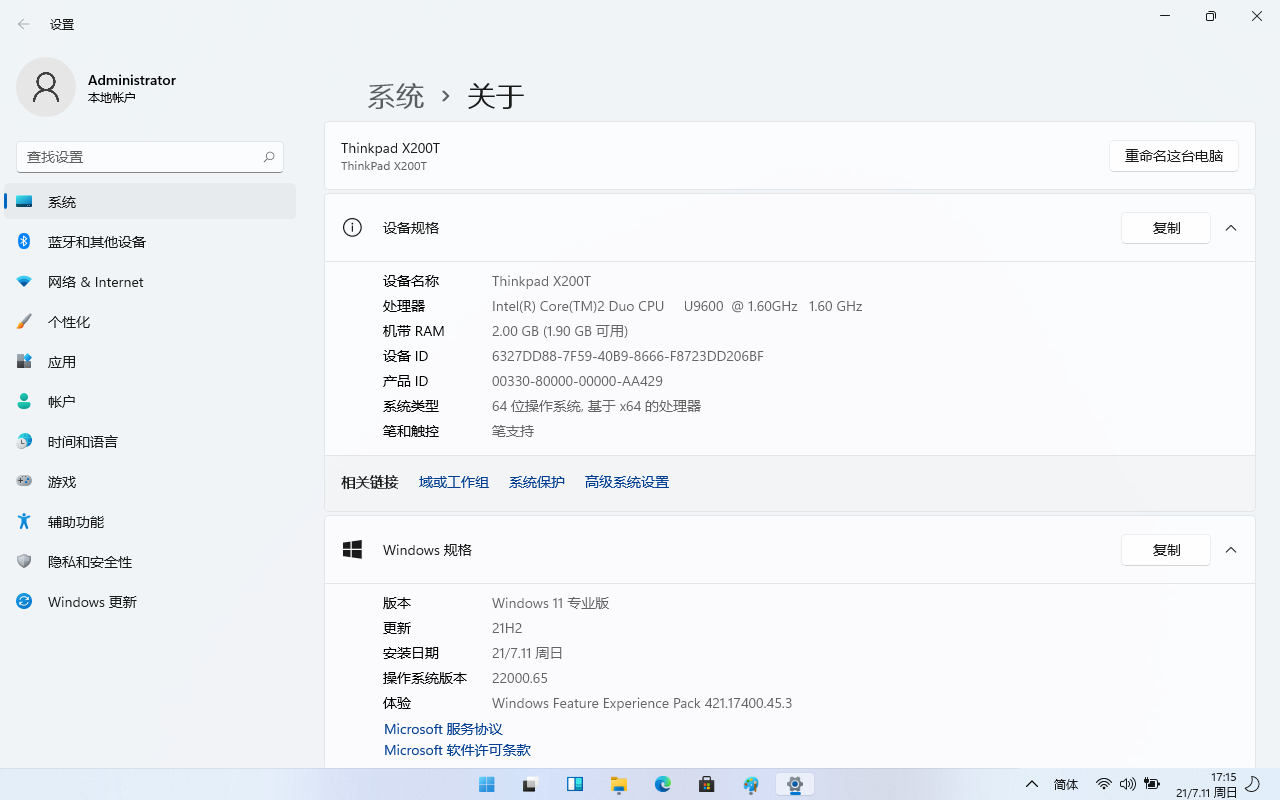Screen dimensions: 1280x800
Task: Click the 隐私和安全性 shield icon
Action: (24, 562)
